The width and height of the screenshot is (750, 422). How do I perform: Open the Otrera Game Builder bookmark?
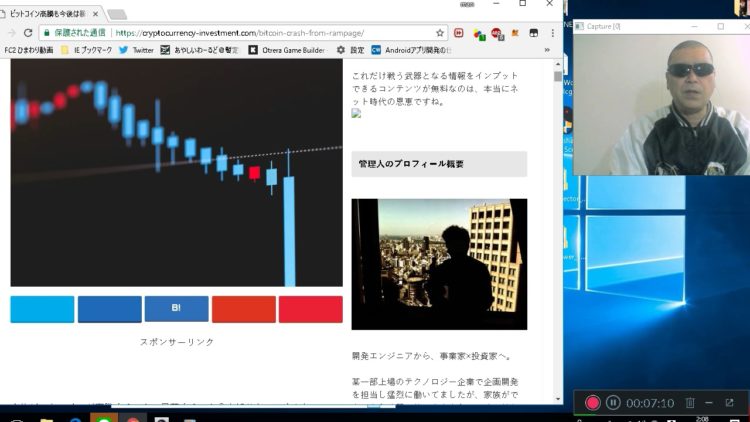290,49
